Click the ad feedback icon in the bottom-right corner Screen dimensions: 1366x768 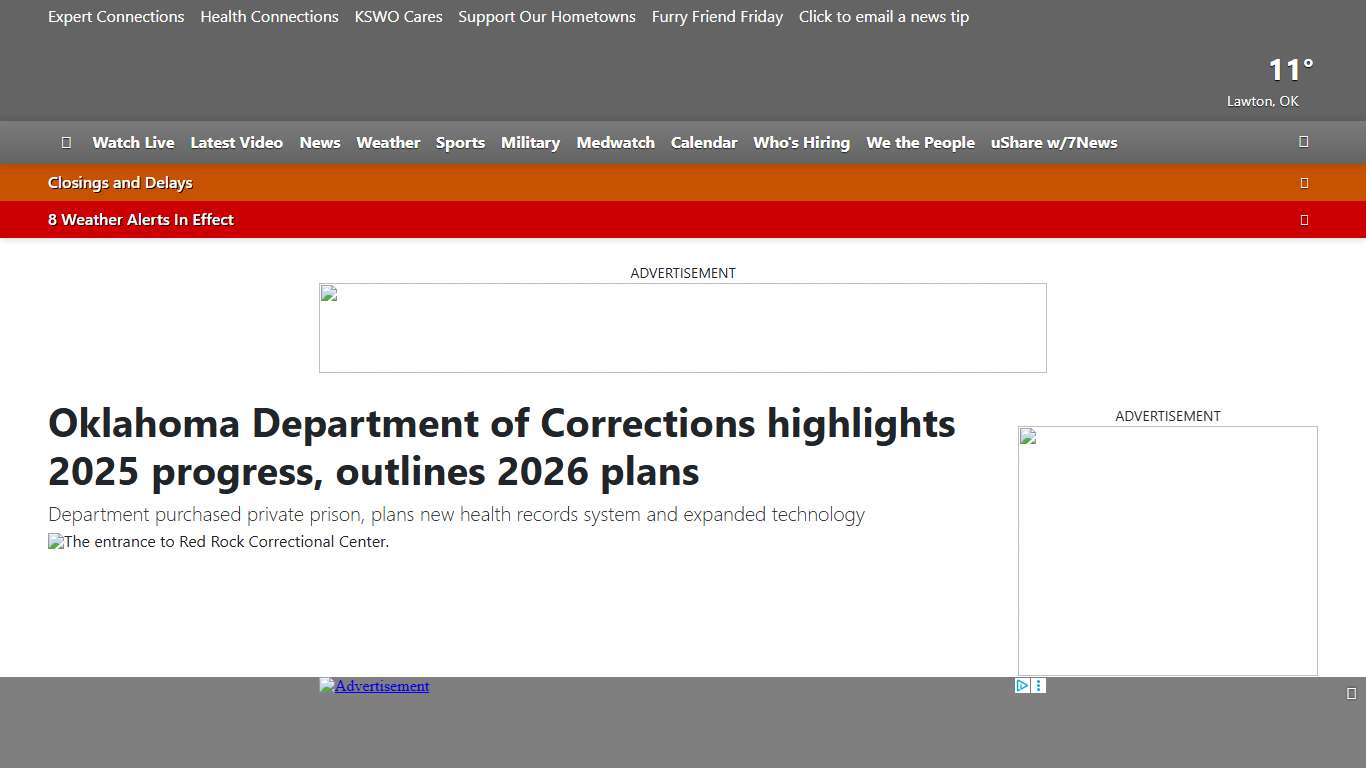point(1351,692)
